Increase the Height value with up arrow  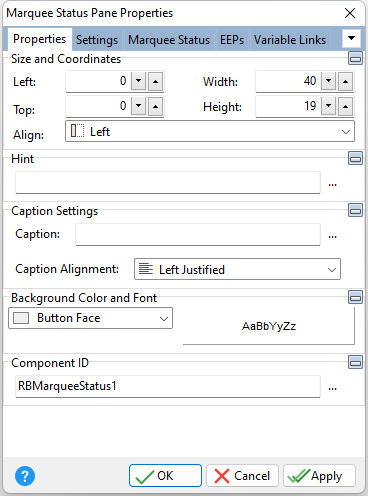pyautogui.click(x=346, y=106)
